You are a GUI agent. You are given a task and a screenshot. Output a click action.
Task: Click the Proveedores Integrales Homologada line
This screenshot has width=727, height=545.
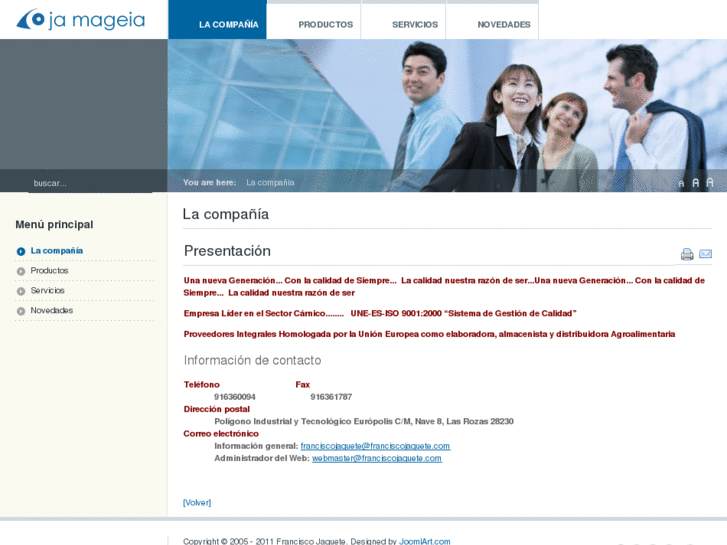click(x=429, y=334)
